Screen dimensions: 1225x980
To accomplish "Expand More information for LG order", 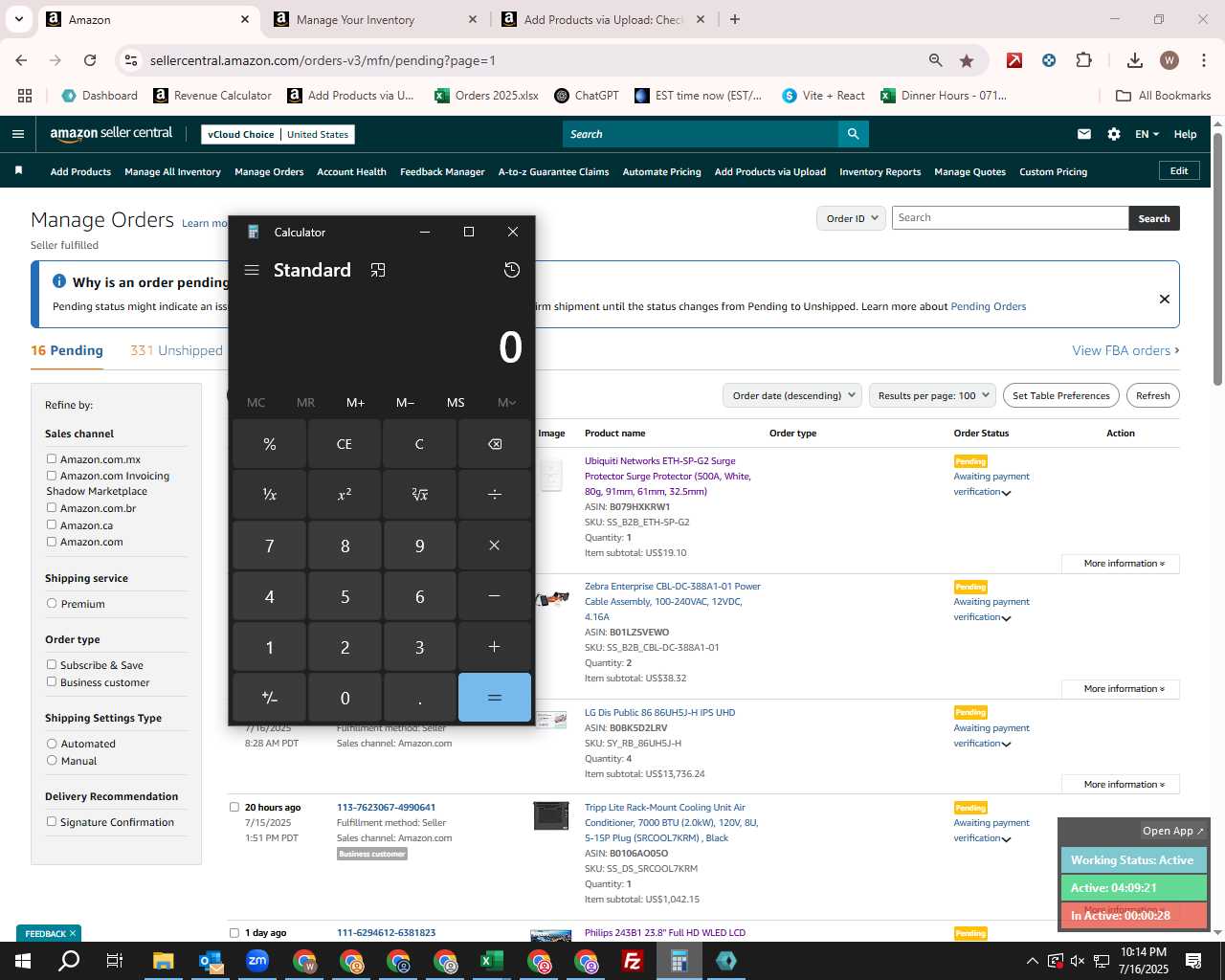I will (x=1121, y=785).
